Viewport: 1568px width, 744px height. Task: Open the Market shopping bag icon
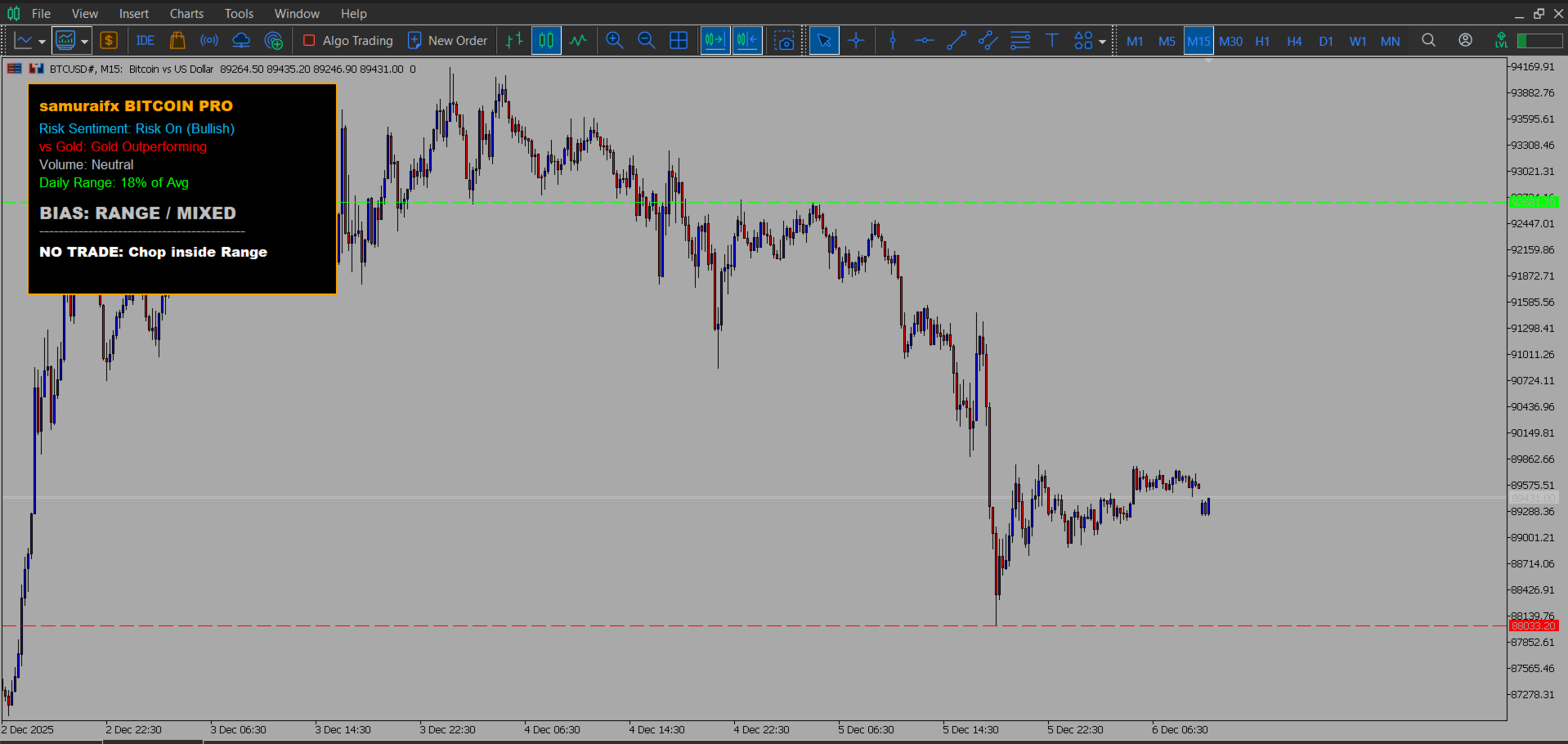coord(177,40)
